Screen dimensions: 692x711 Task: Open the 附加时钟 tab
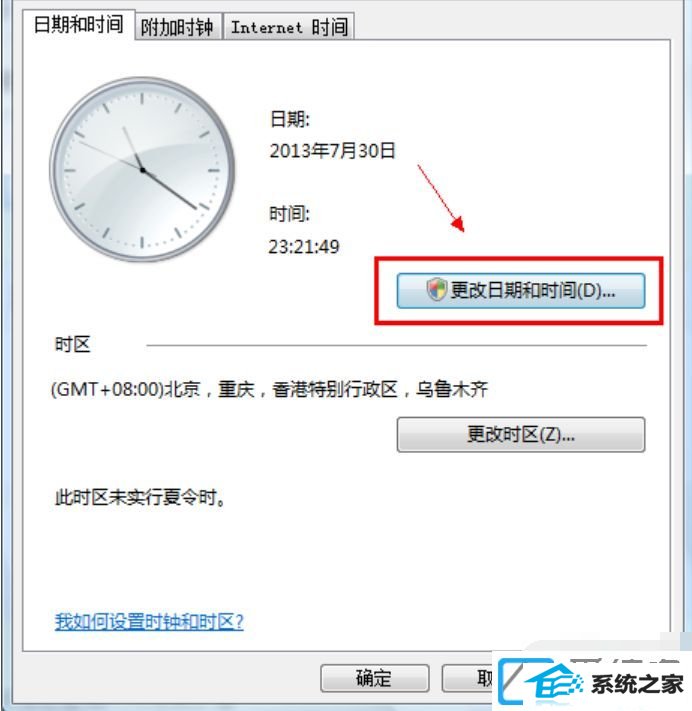click(x=177, y=27)
